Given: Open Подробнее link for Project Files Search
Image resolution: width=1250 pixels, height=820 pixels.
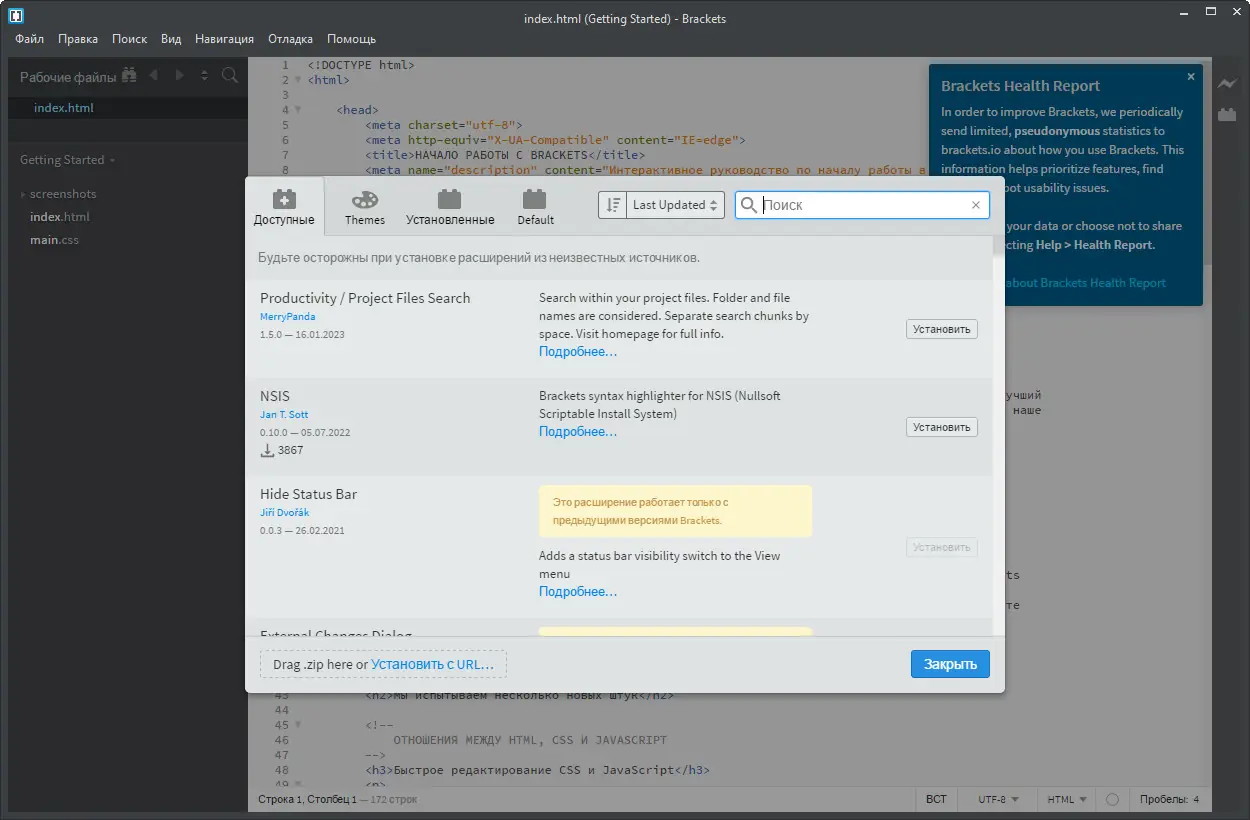Looking at the screenshot, I should coord(578,352).
